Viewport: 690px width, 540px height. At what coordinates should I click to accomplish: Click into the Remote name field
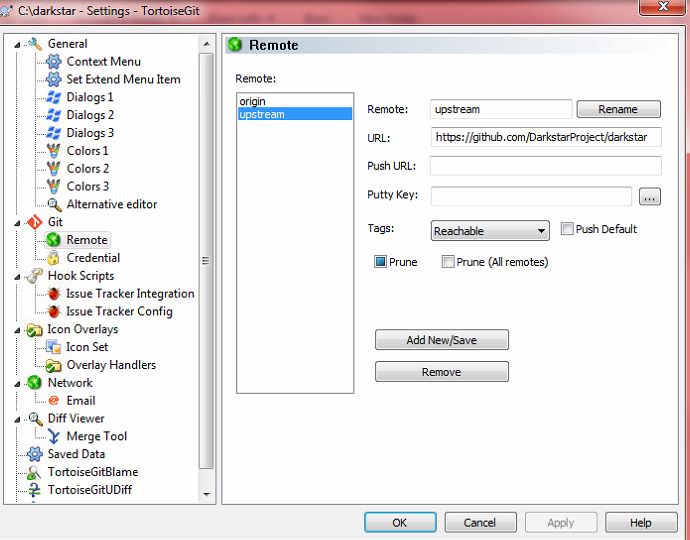pyautogui.click(x=501, y=109)
